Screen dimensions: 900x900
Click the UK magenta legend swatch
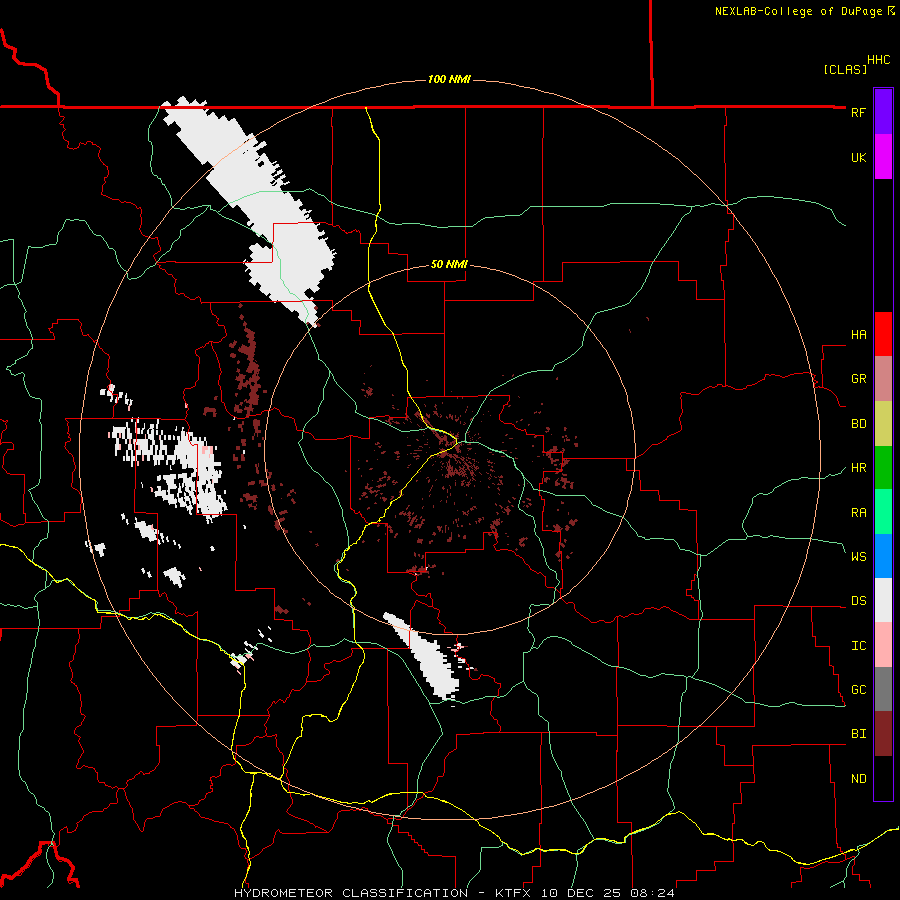tap(883, 157)
